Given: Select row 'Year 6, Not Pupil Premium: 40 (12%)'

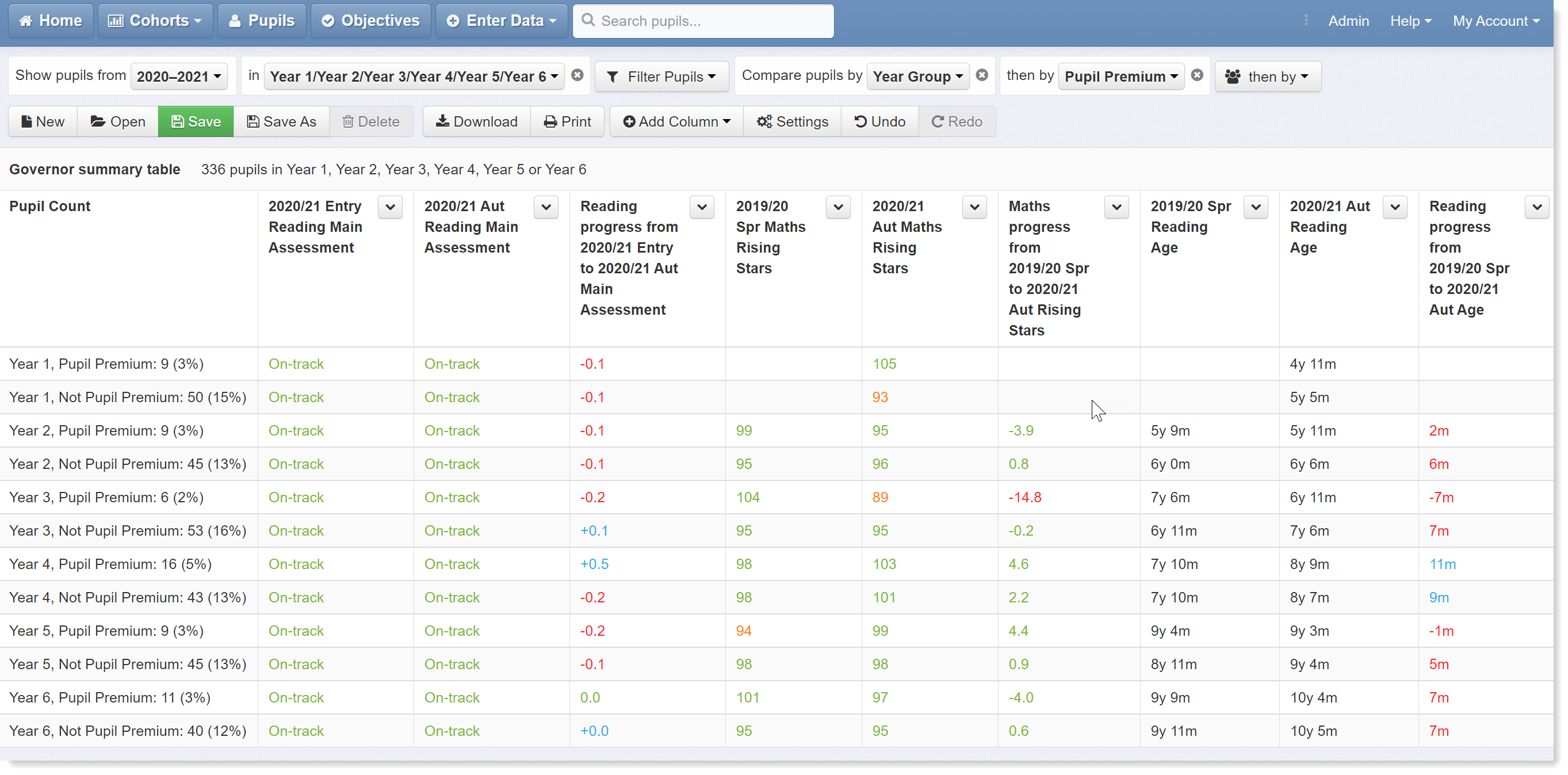Looking at the screenshot, I should [777, 731].
